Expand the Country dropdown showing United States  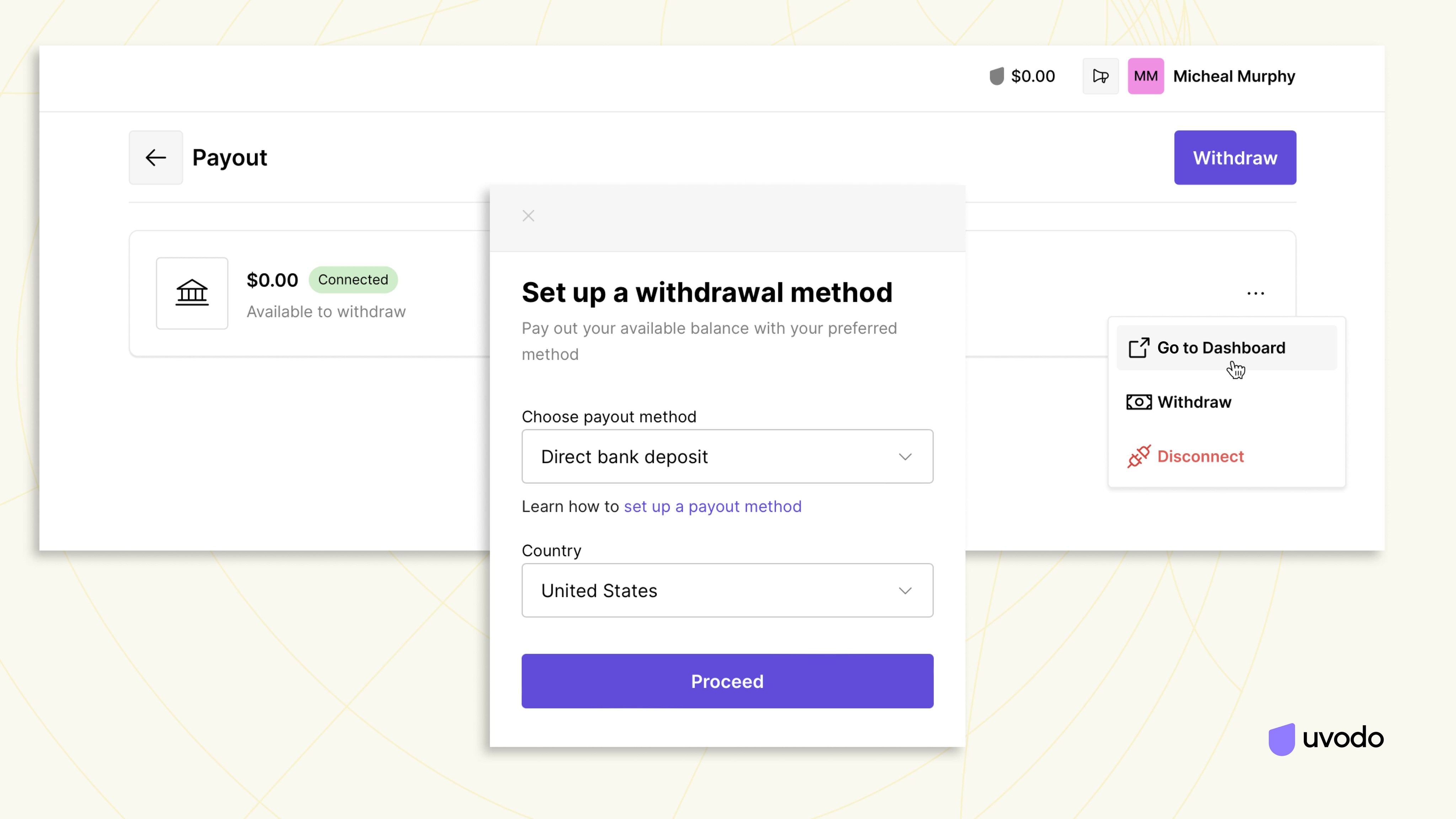[x=727, y=590]
